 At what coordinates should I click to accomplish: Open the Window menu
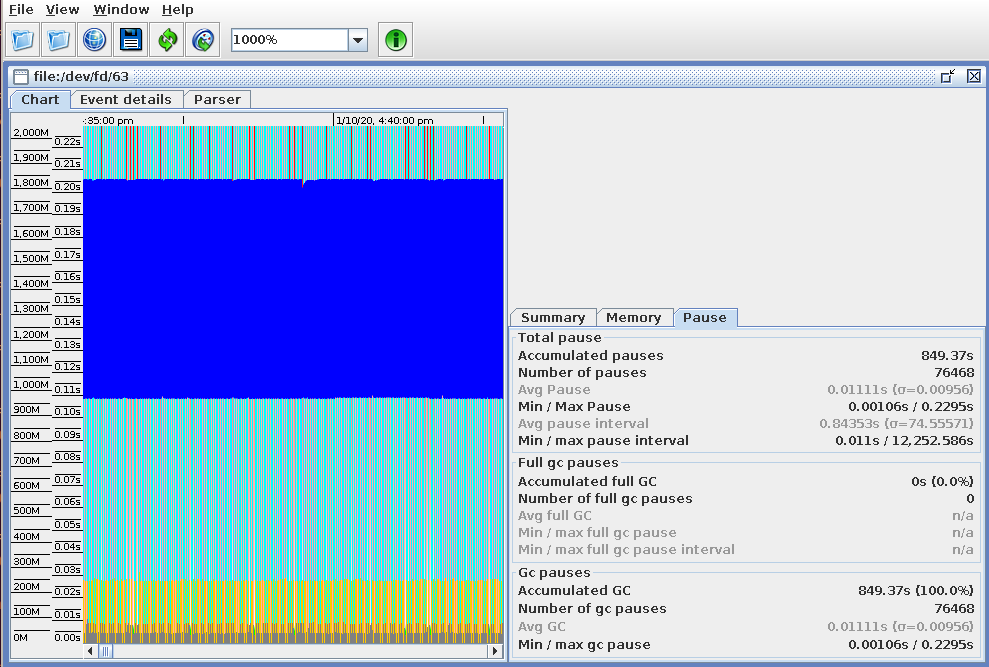tap(121, 9)
